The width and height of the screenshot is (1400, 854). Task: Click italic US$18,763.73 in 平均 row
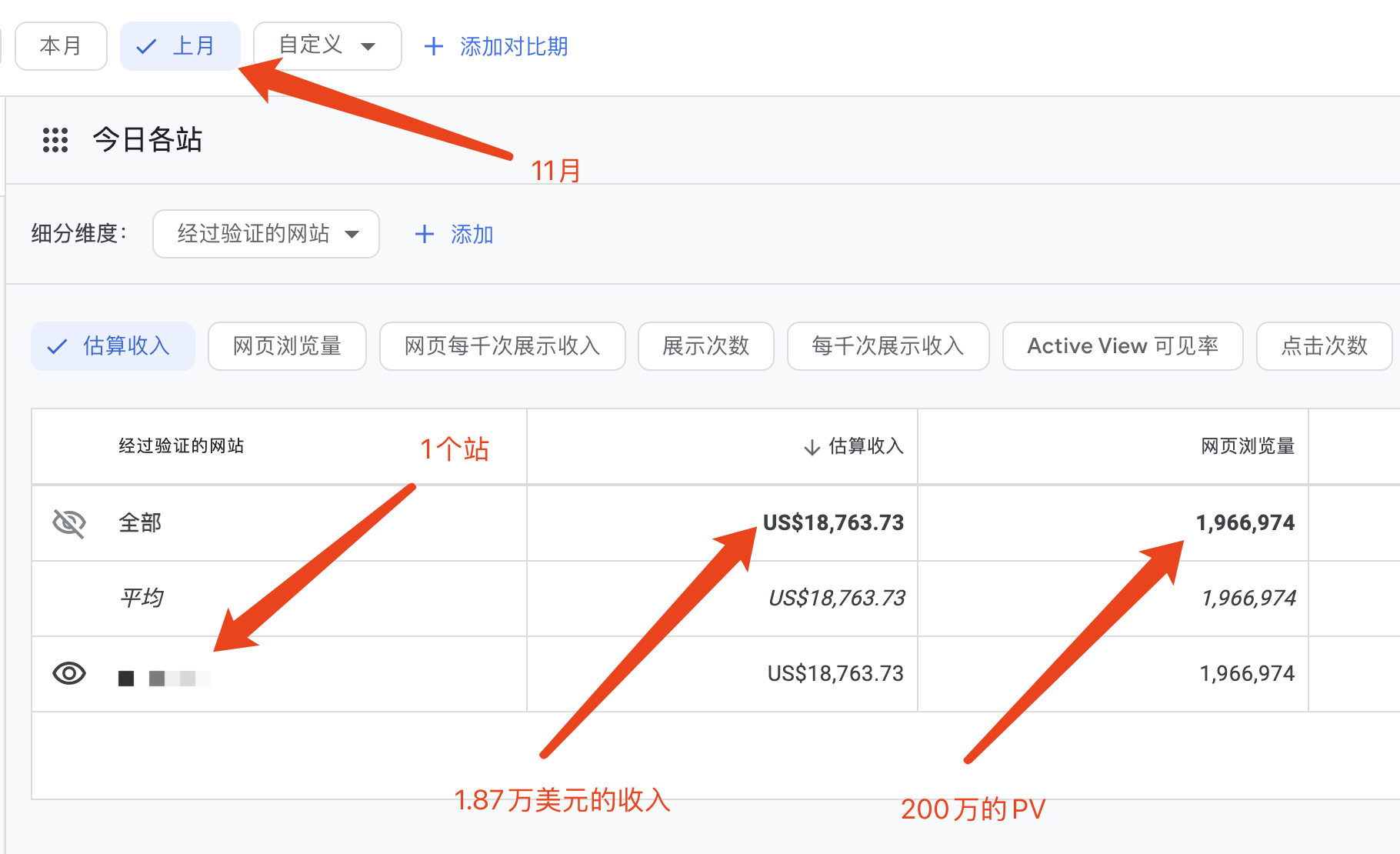point(837,598)
